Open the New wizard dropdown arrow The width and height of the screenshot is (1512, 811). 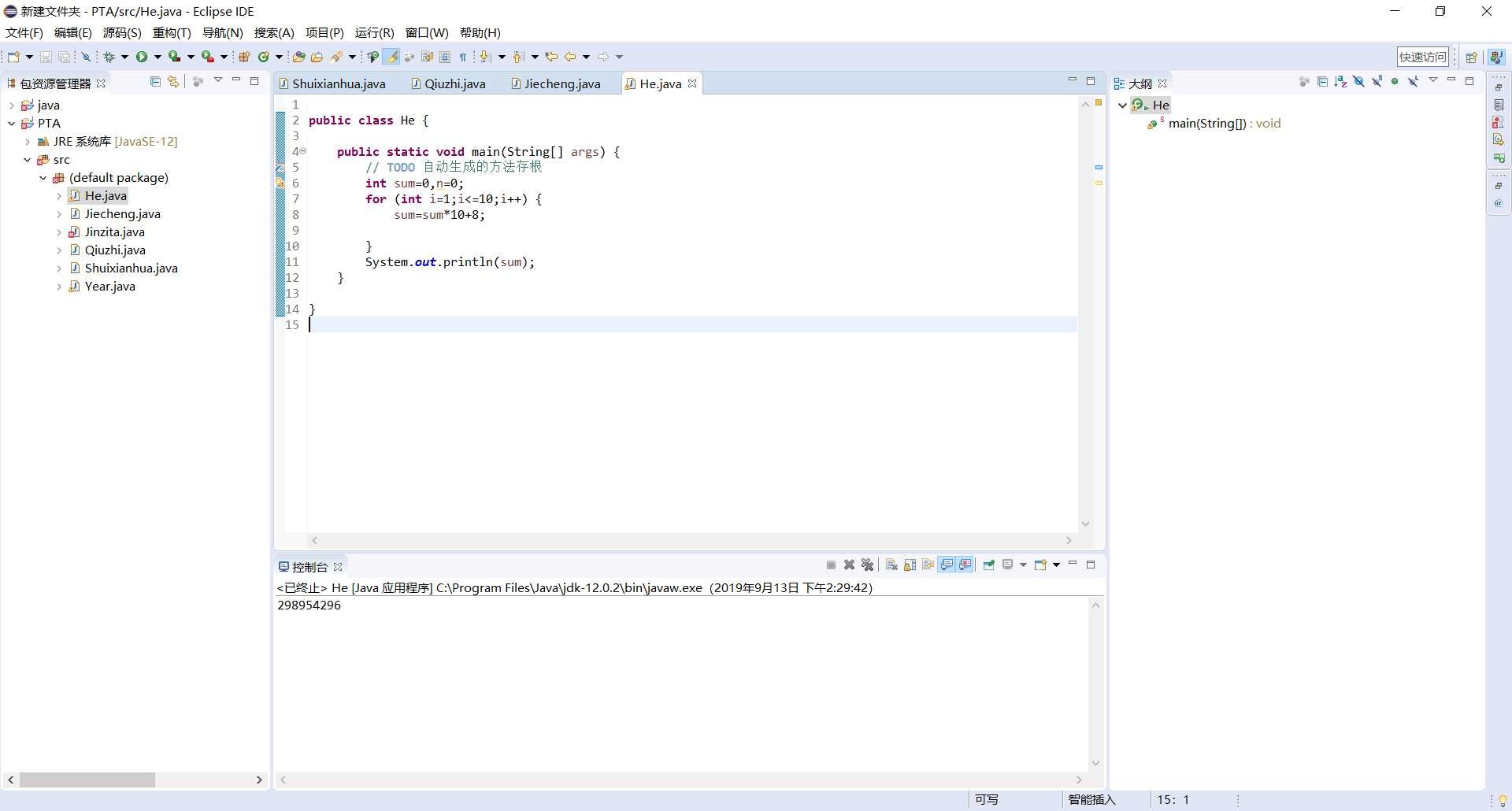(x=29, y=57)
